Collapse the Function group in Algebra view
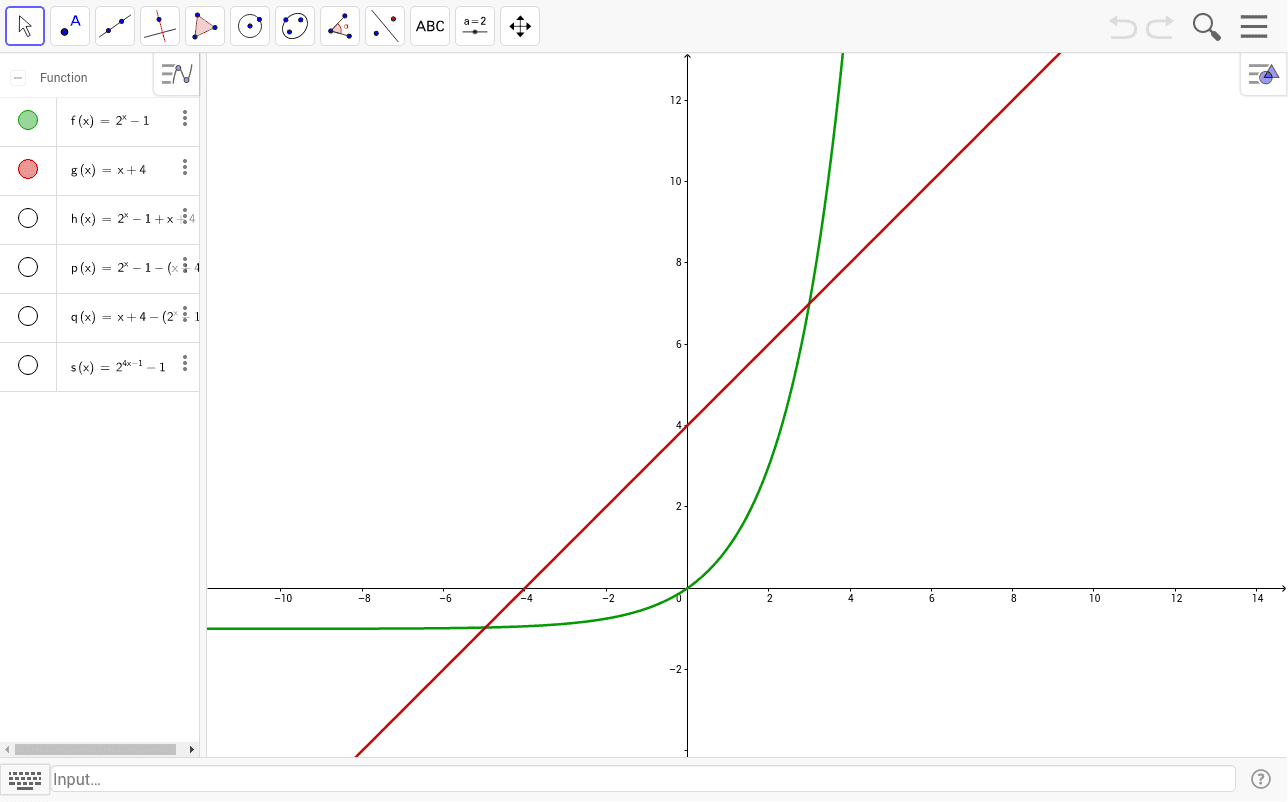The width and height of the screenshot is (1288, 802). point(18,78)
